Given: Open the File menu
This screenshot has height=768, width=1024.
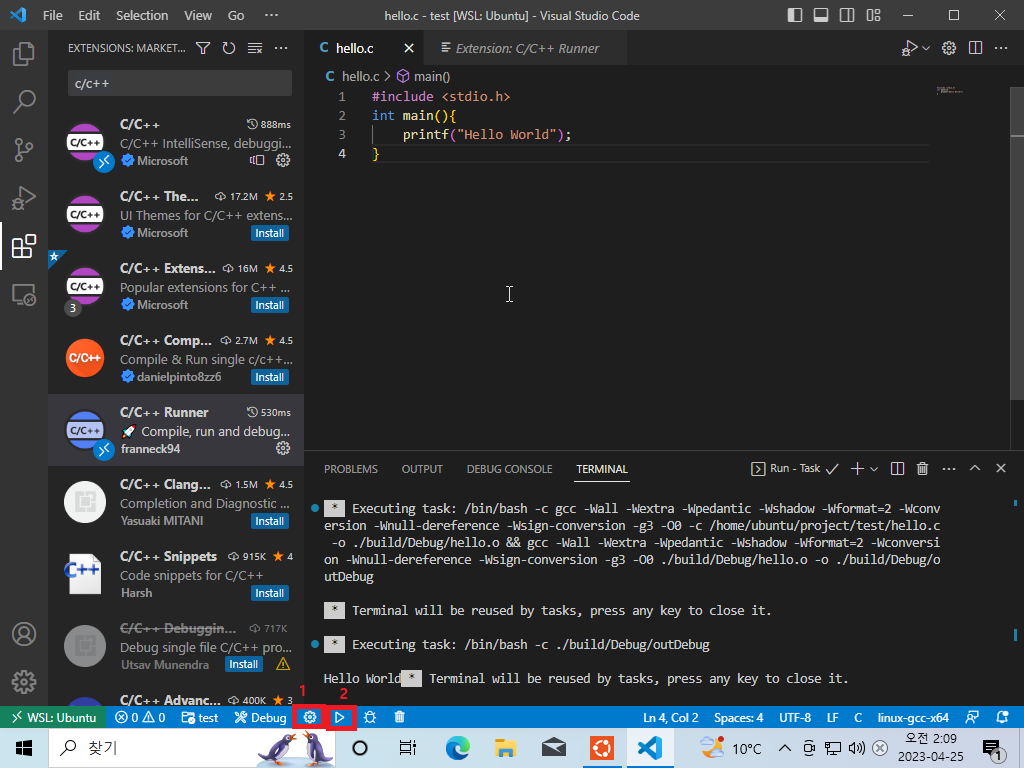Looking at the screenshot, I should 53,15.
